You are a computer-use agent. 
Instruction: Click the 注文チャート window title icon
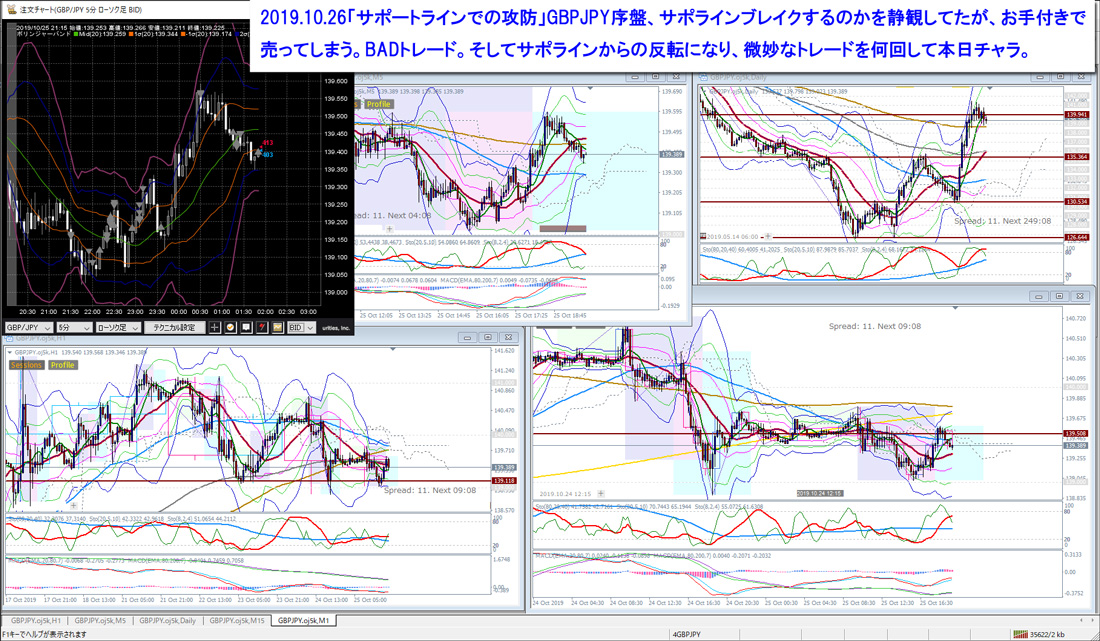[x=12, y=9]
